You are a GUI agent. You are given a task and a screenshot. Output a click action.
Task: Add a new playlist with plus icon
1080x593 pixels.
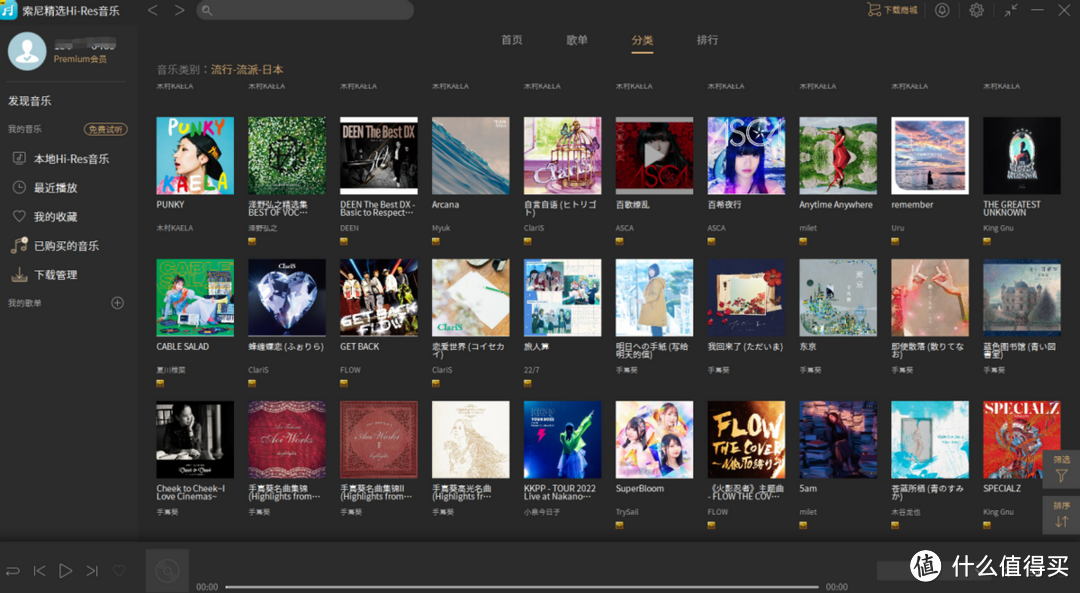pos(118,303)
